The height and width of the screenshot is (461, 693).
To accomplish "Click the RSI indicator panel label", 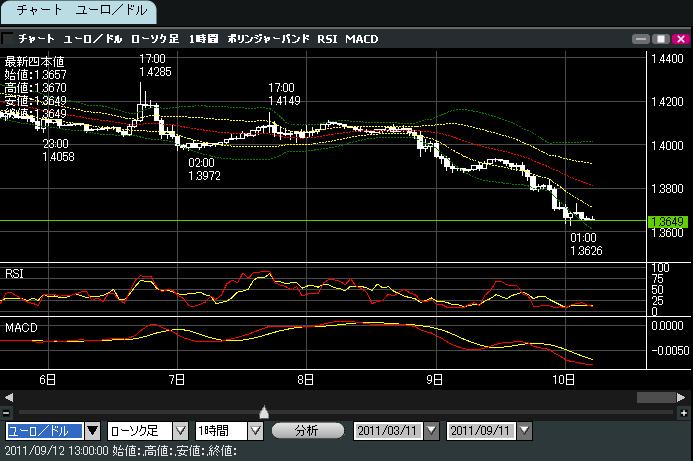I will (15, 272).
